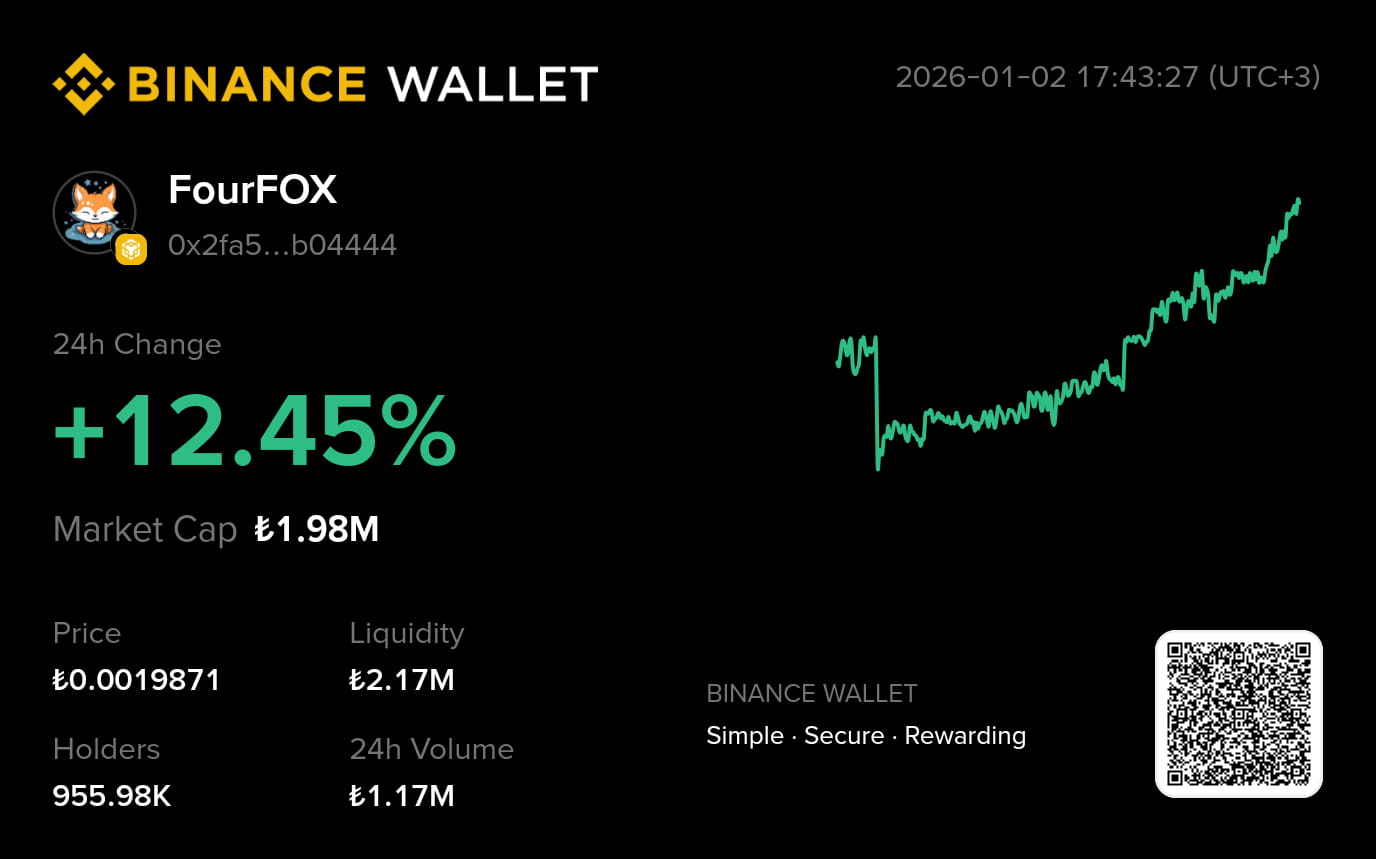Click the ₺0.0019871 price value
This screenshot has width=1376, height=859.
(x=136, y=680)
